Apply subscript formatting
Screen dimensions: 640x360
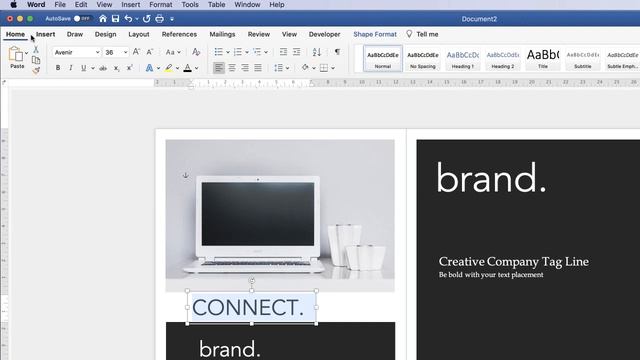pyautogui.click(x=116, y=68)
